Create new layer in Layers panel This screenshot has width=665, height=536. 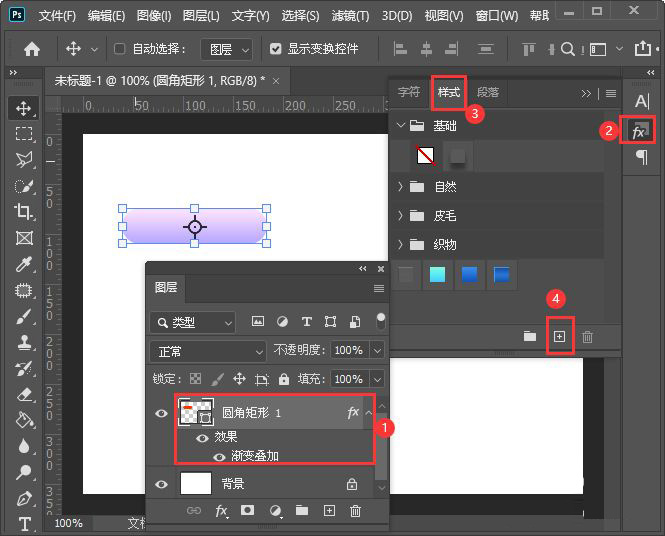click(x=329, y=511)
